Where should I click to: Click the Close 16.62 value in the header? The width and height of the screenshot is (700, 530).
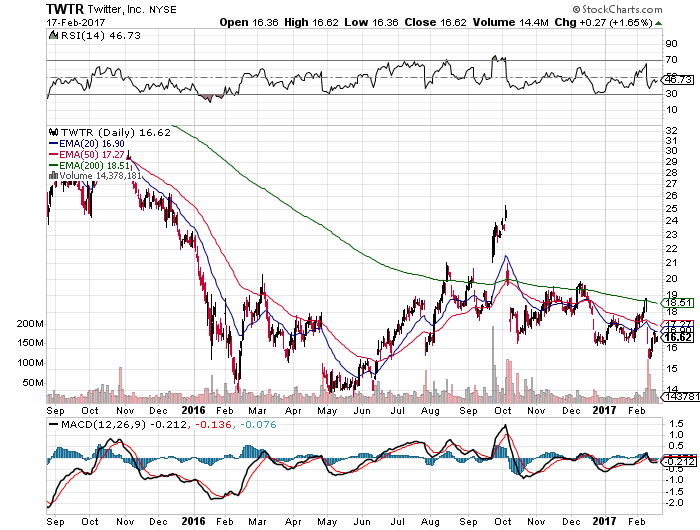[x=435, y=22]
